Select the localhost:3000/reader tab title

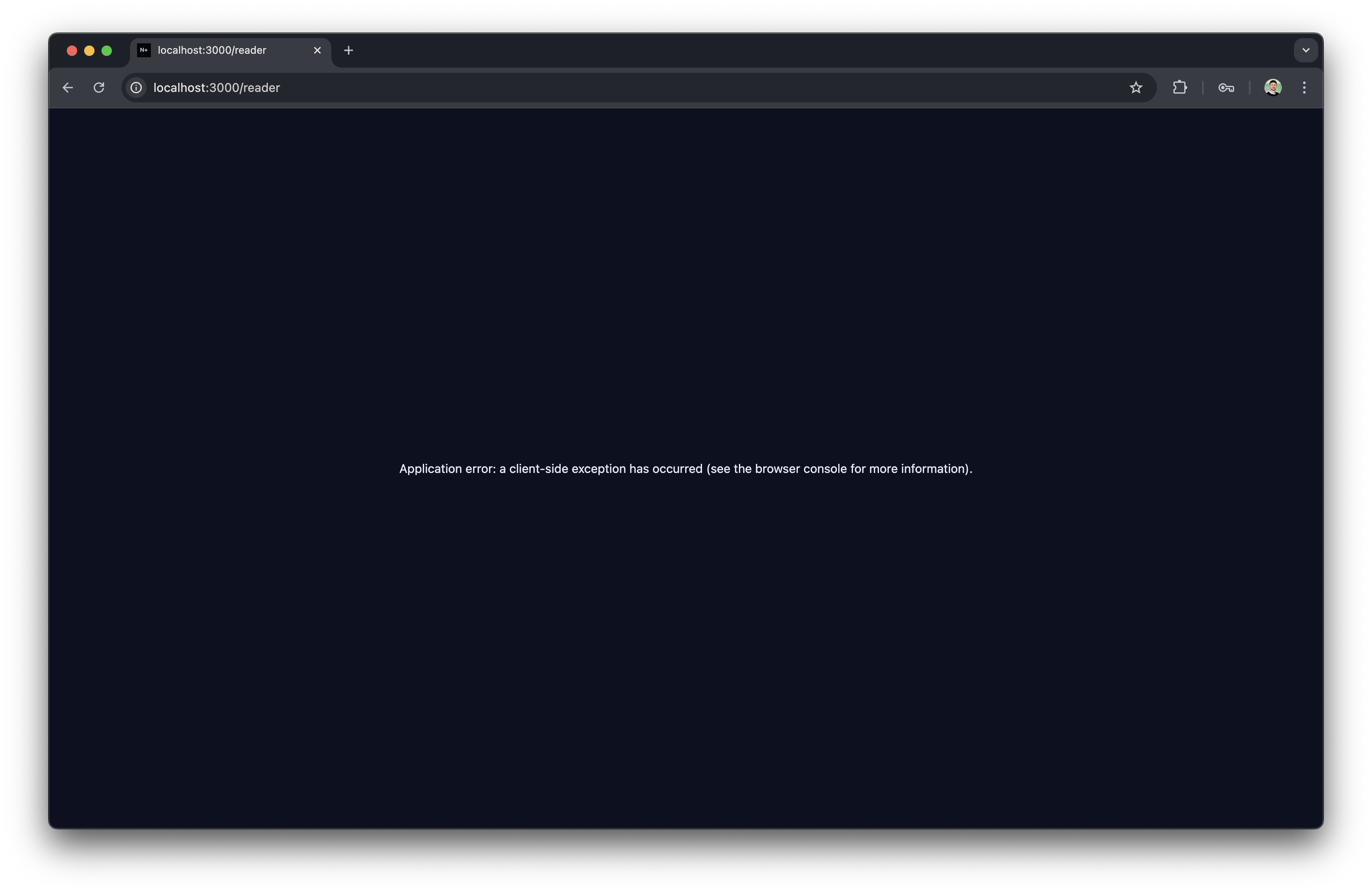click(212, 50)
